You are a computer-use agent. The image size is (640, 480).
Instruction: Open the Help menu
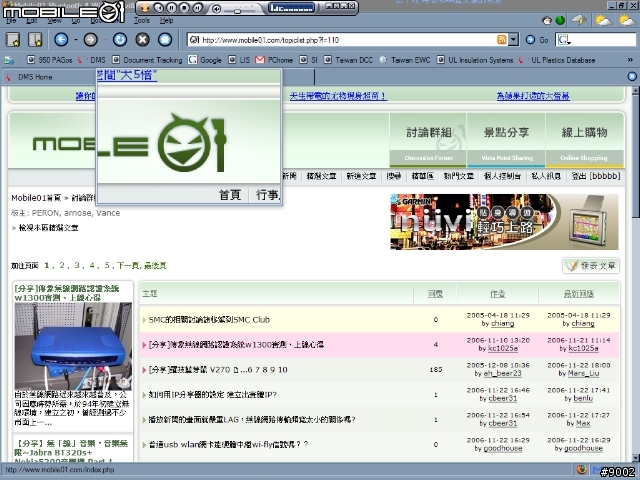(166, 20)
